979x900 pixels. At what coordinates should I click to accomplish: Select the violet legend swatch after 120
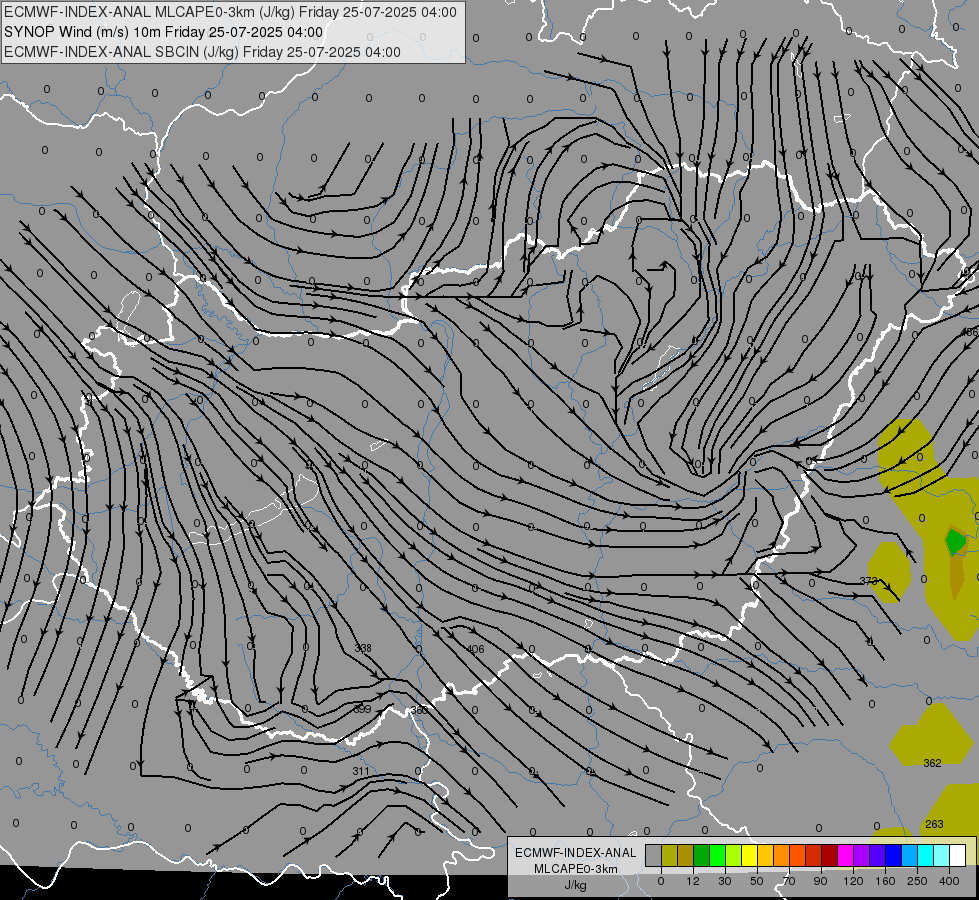pyautogui.click(x=878, y=856)
